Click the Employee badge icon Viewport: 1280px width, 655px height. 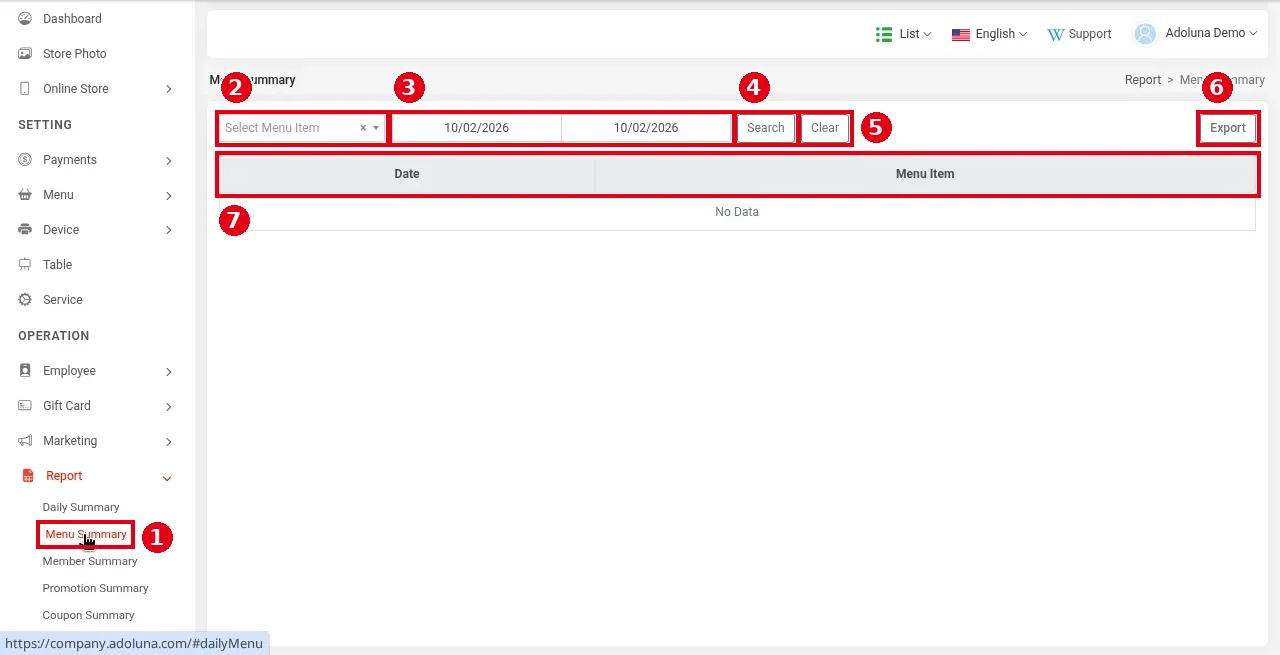25,371
